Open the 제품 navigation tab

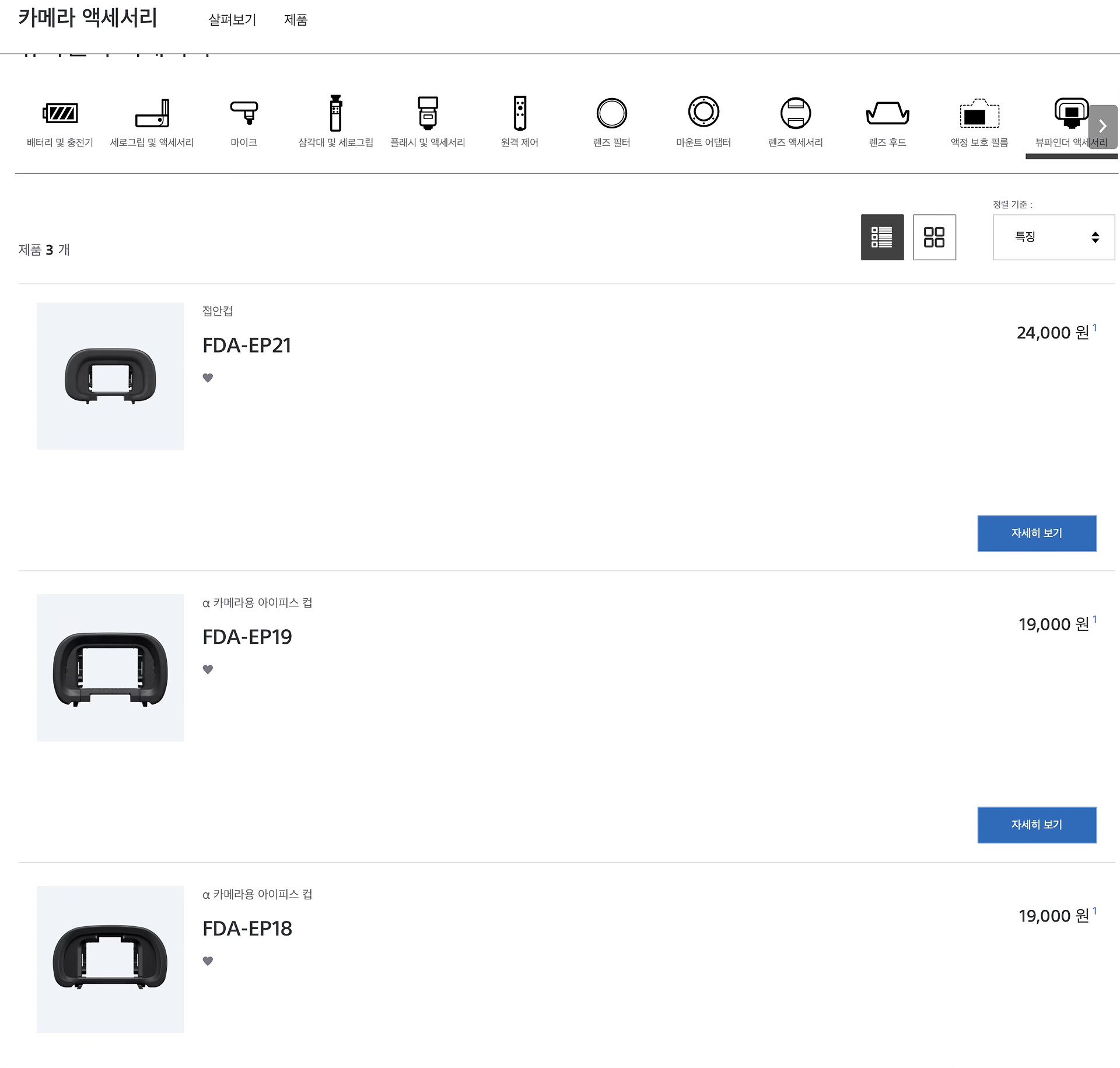pyautogui.click(x=296, y=20)
